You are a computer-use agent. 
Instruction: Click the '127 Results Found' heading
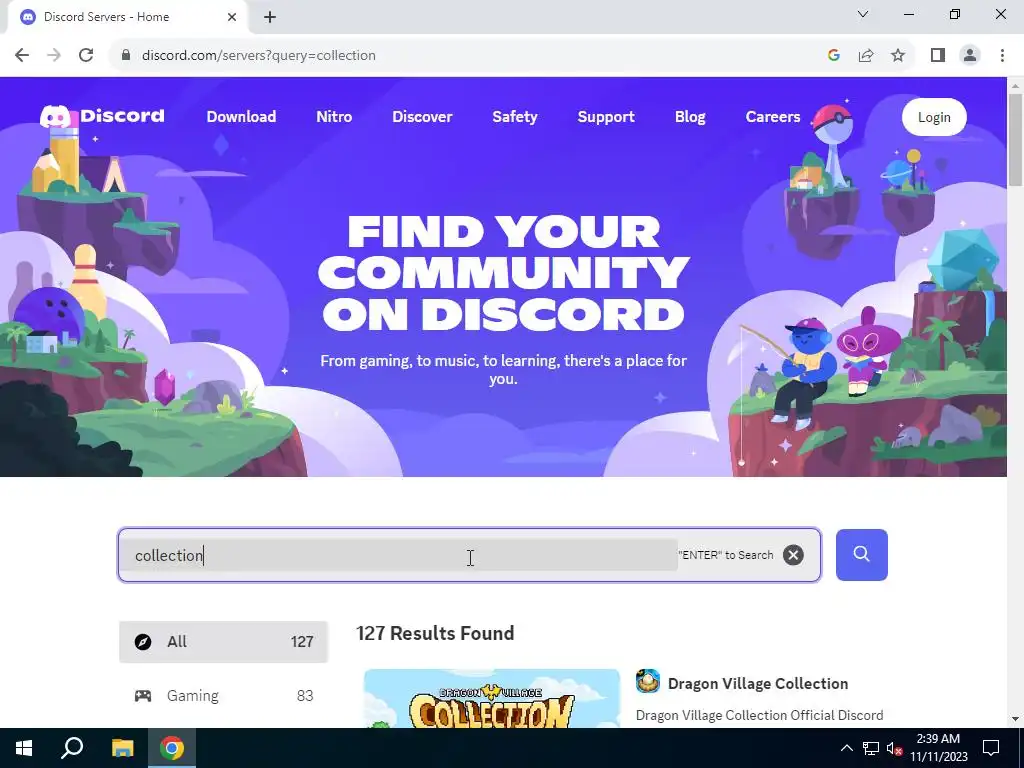pyautogui.click(x=435, y=633)
